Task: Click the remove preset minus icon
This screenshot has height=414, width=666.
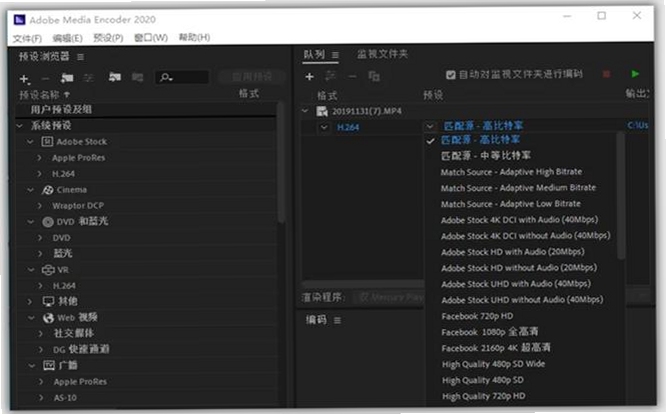Action: [x=45, y=79]
